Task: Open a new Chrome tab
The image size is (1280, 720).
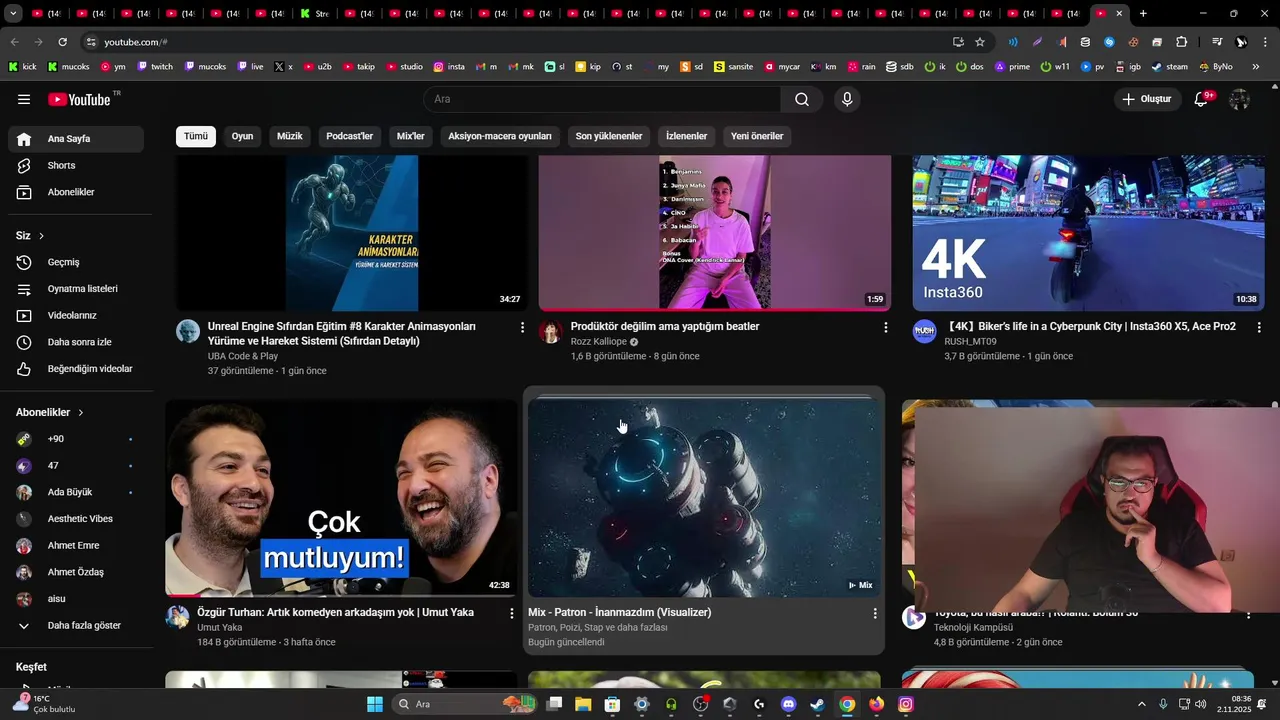Action: point(1143,14)
